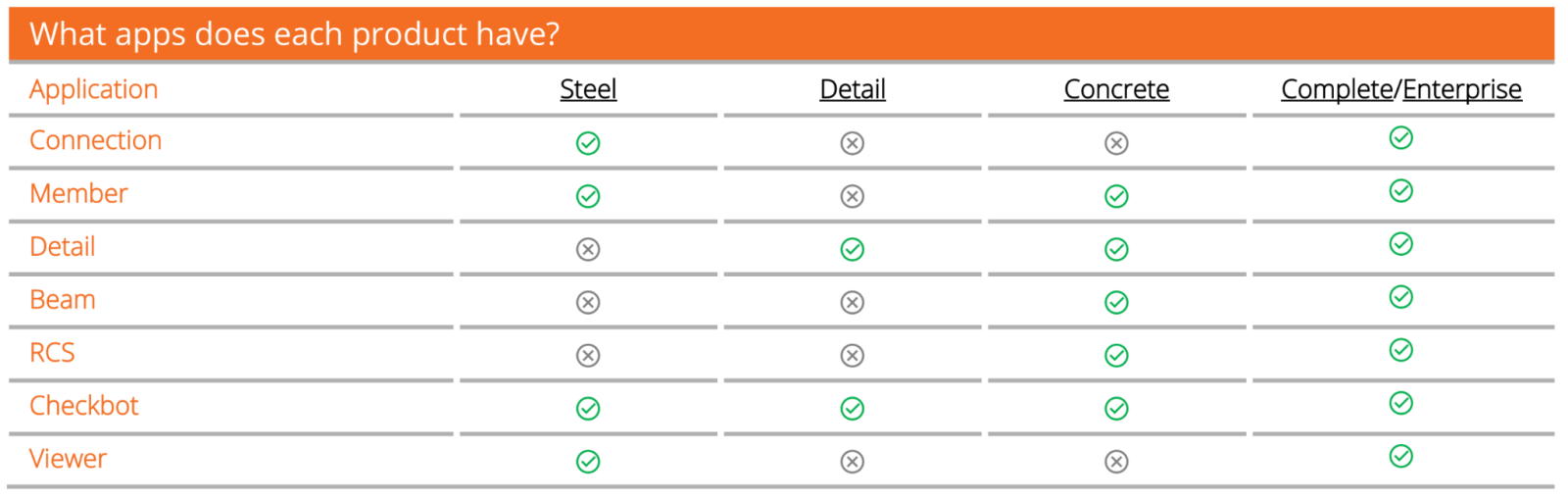Screen dimensions: 1568x500
Task: Click the green check for Concrete RCS
Action: (x=1116, y=355)
